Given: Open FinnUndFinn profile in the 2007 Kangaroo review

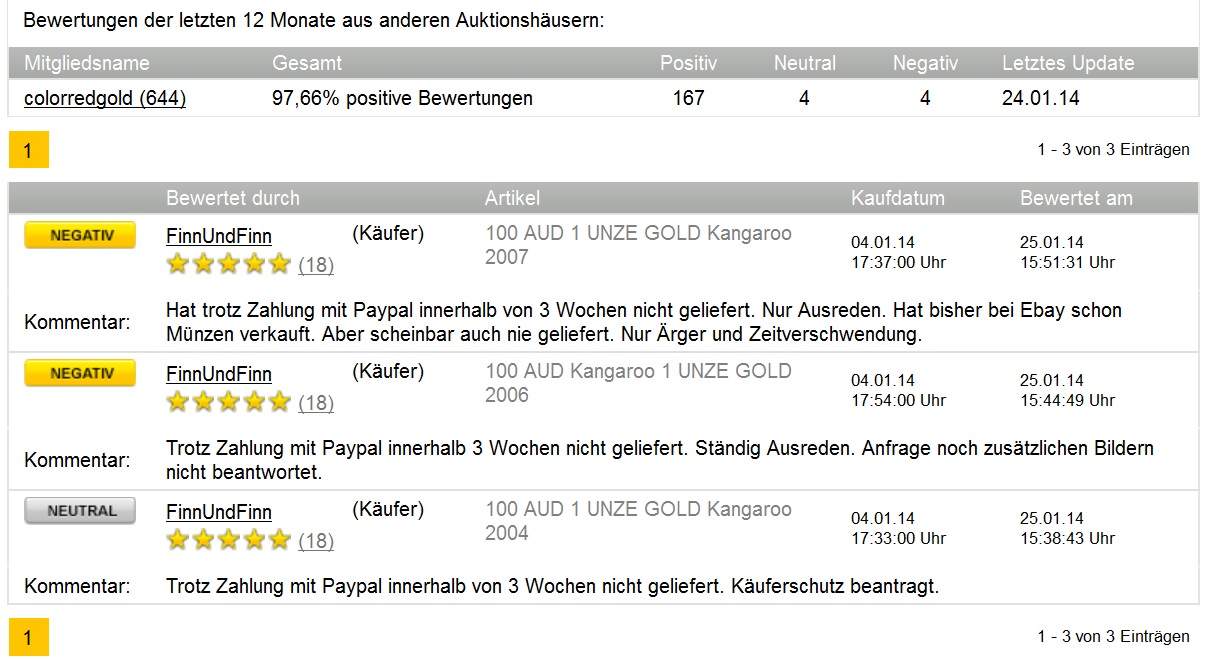Looking at the screenshot, I should [219, 237].
